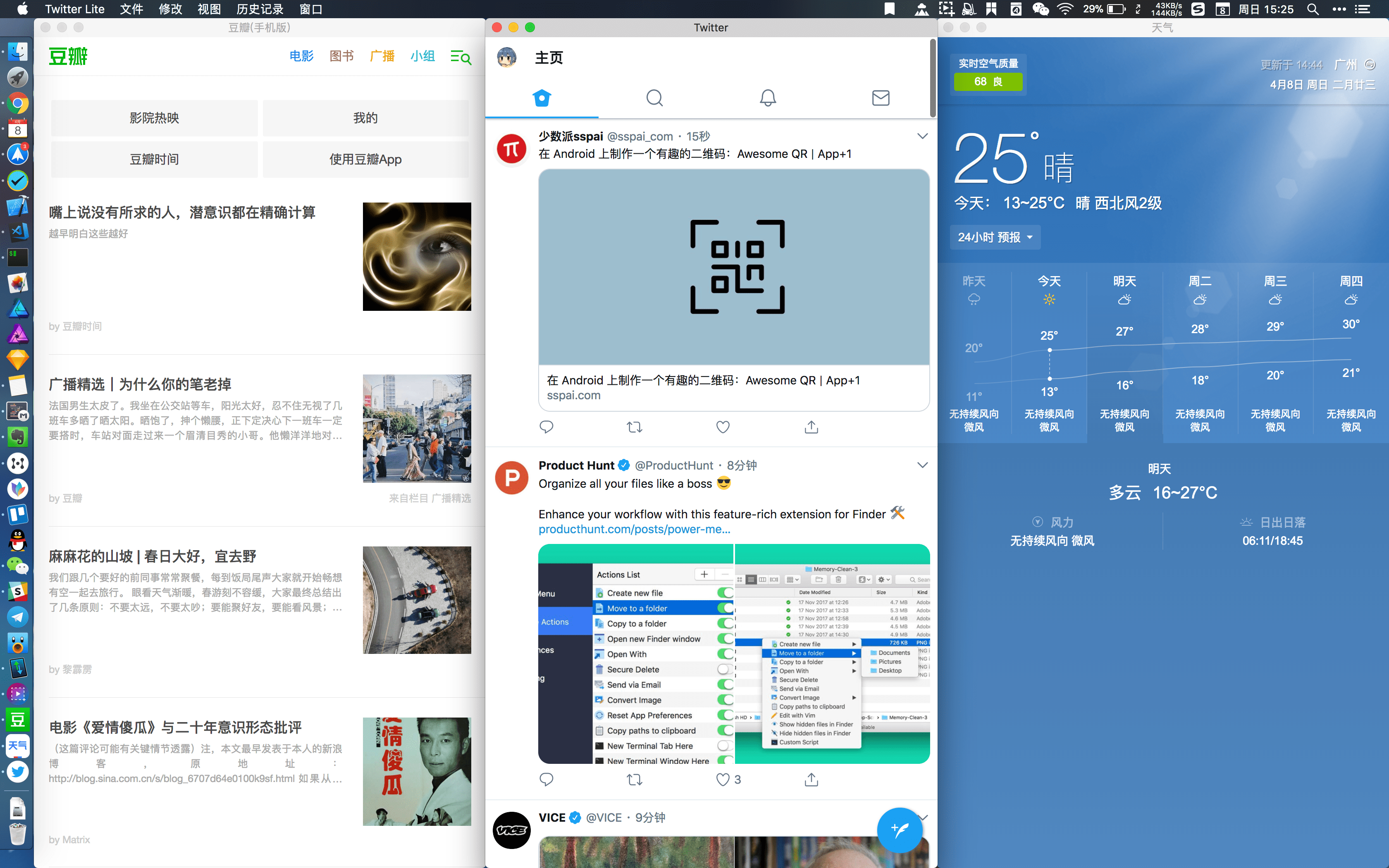
Task: Select the 明天 forecast column
Action: 1124,353
